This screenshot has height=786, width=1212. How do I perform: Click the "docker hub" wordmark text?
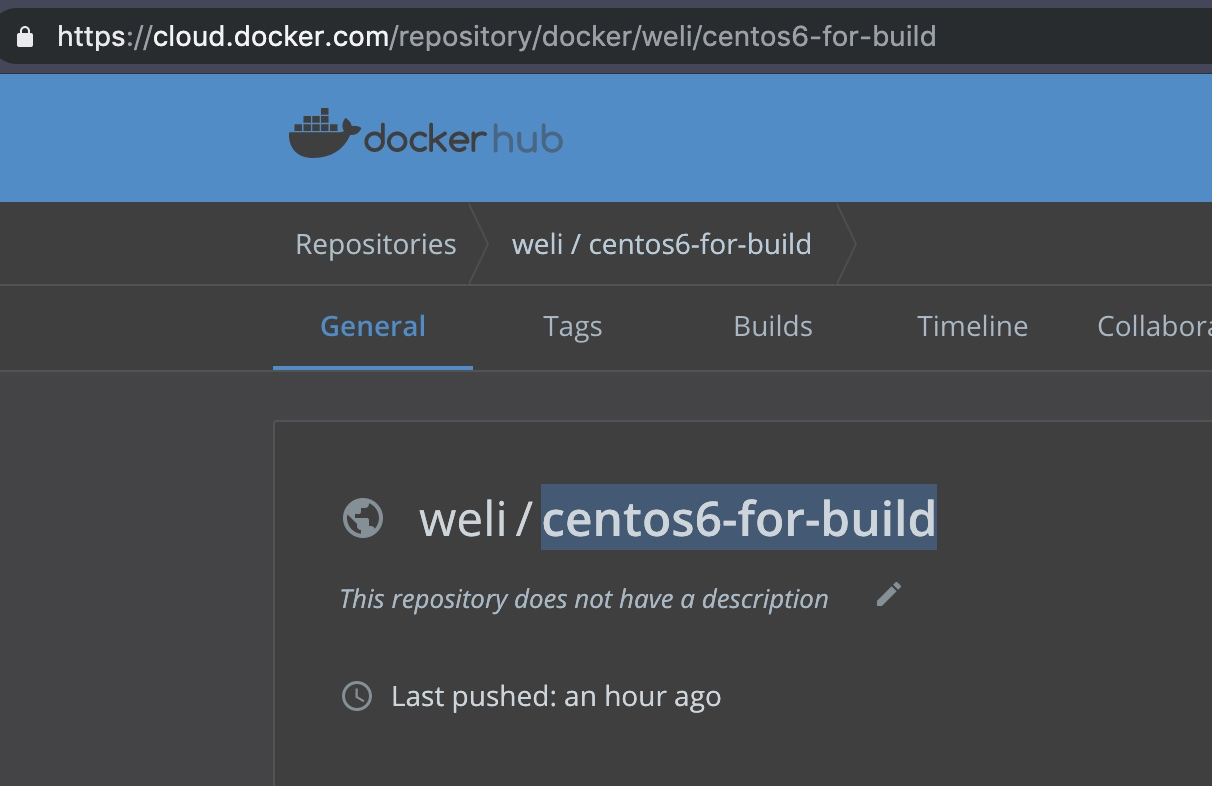coord(463,139)
